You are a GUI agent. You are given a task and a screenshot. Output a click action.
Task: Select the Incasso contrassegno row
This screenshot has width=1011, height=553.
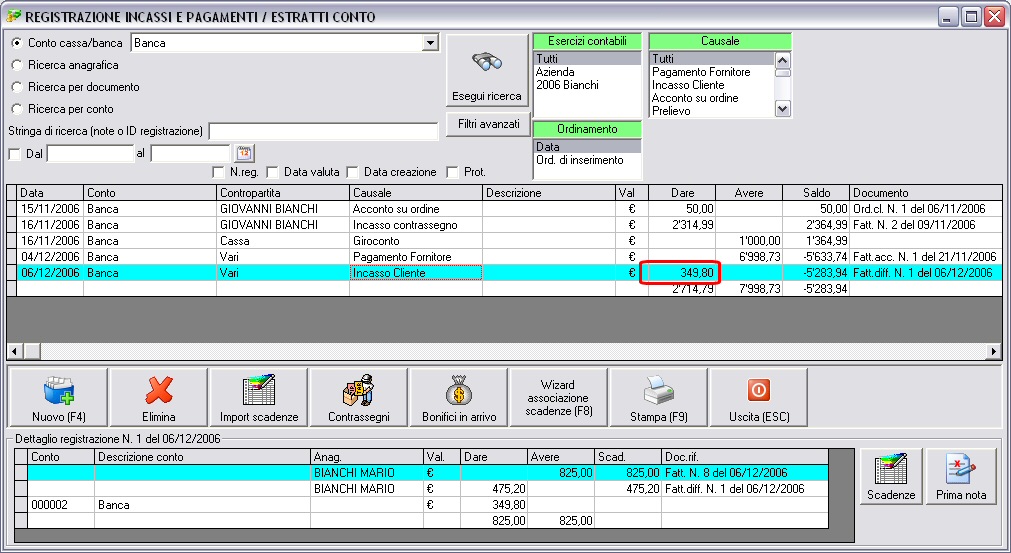click(x=505, y=225)
